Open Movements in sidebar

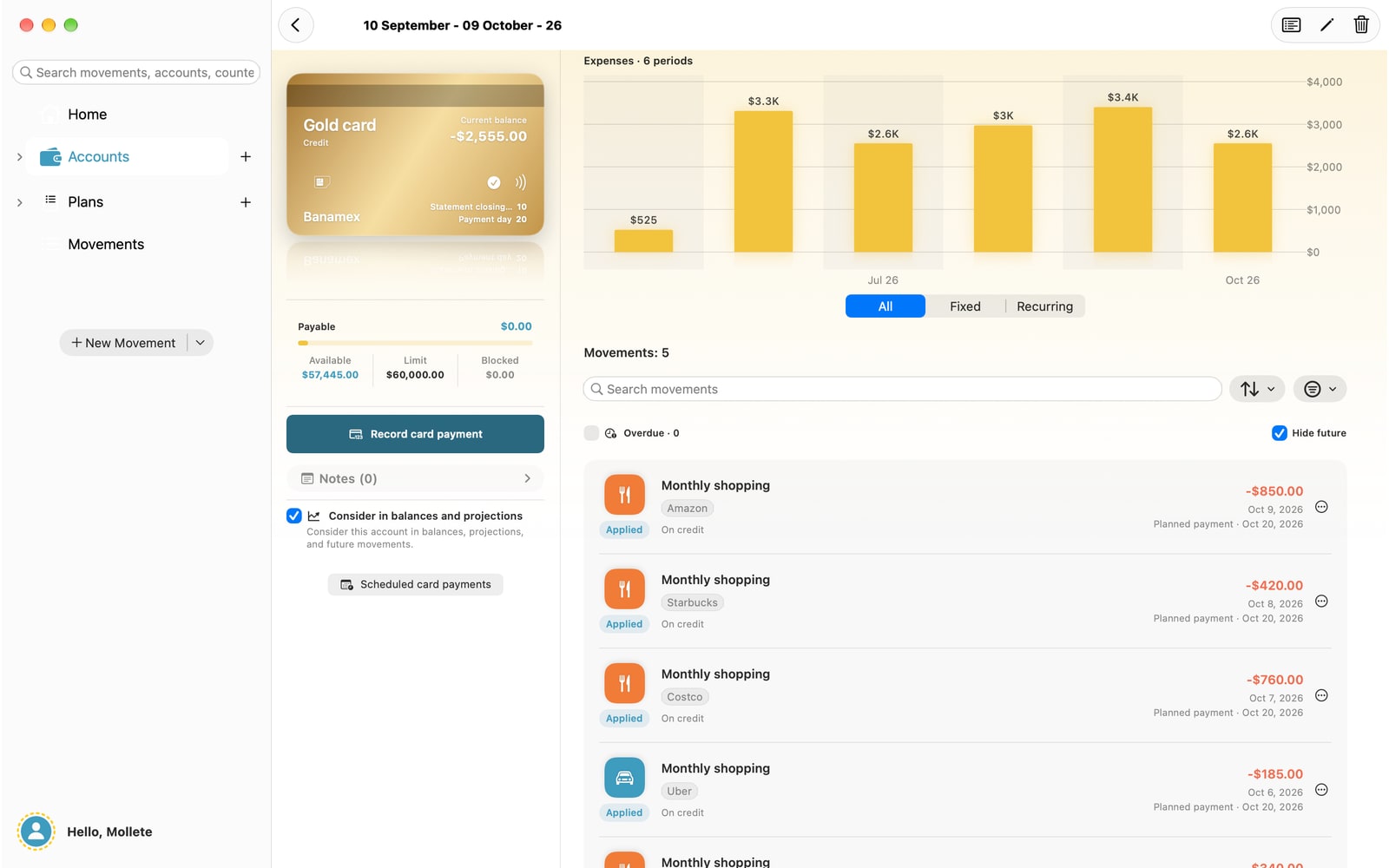point(106,245)
